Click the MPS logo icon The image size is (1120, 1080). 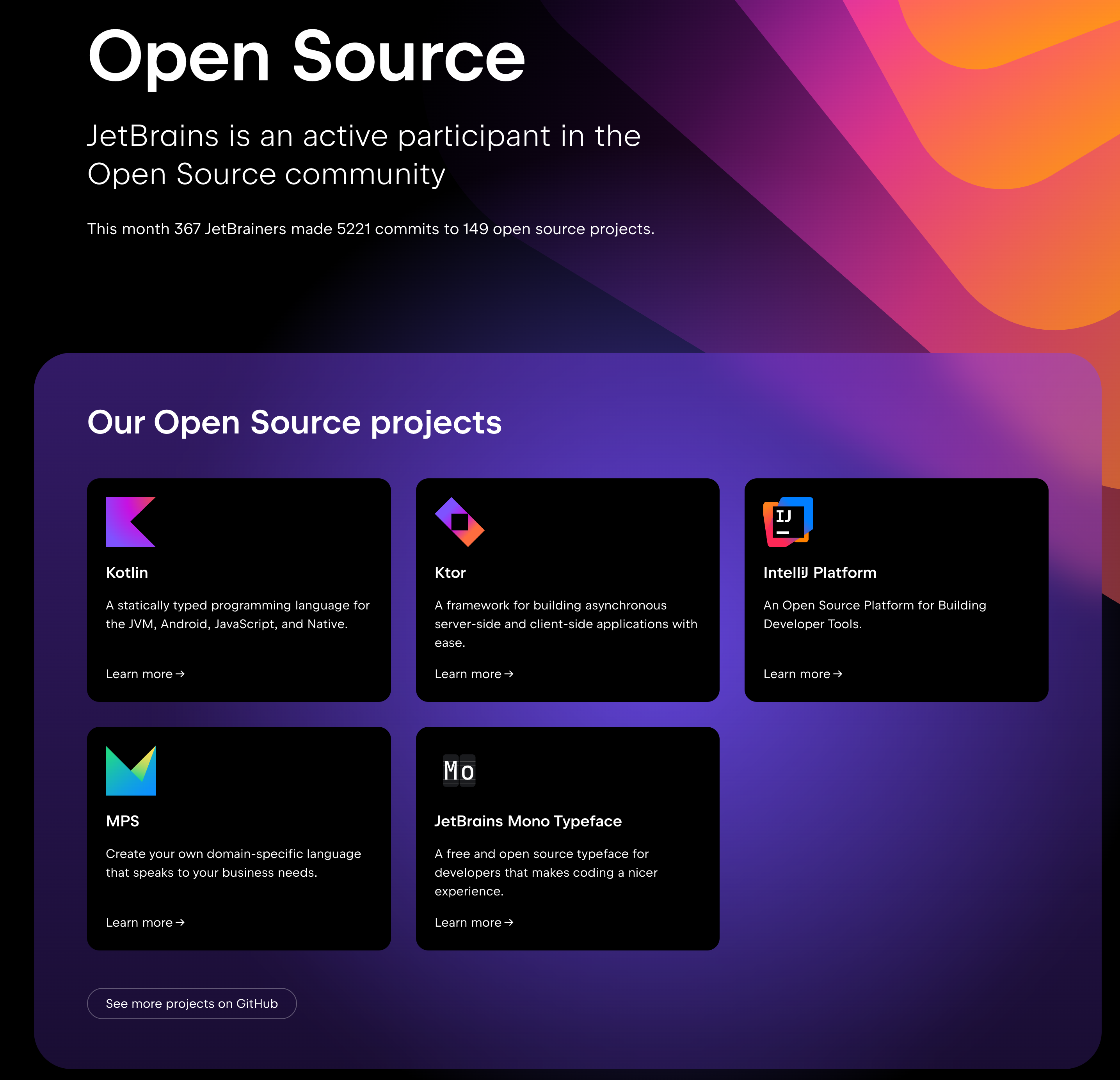point(130,770)
